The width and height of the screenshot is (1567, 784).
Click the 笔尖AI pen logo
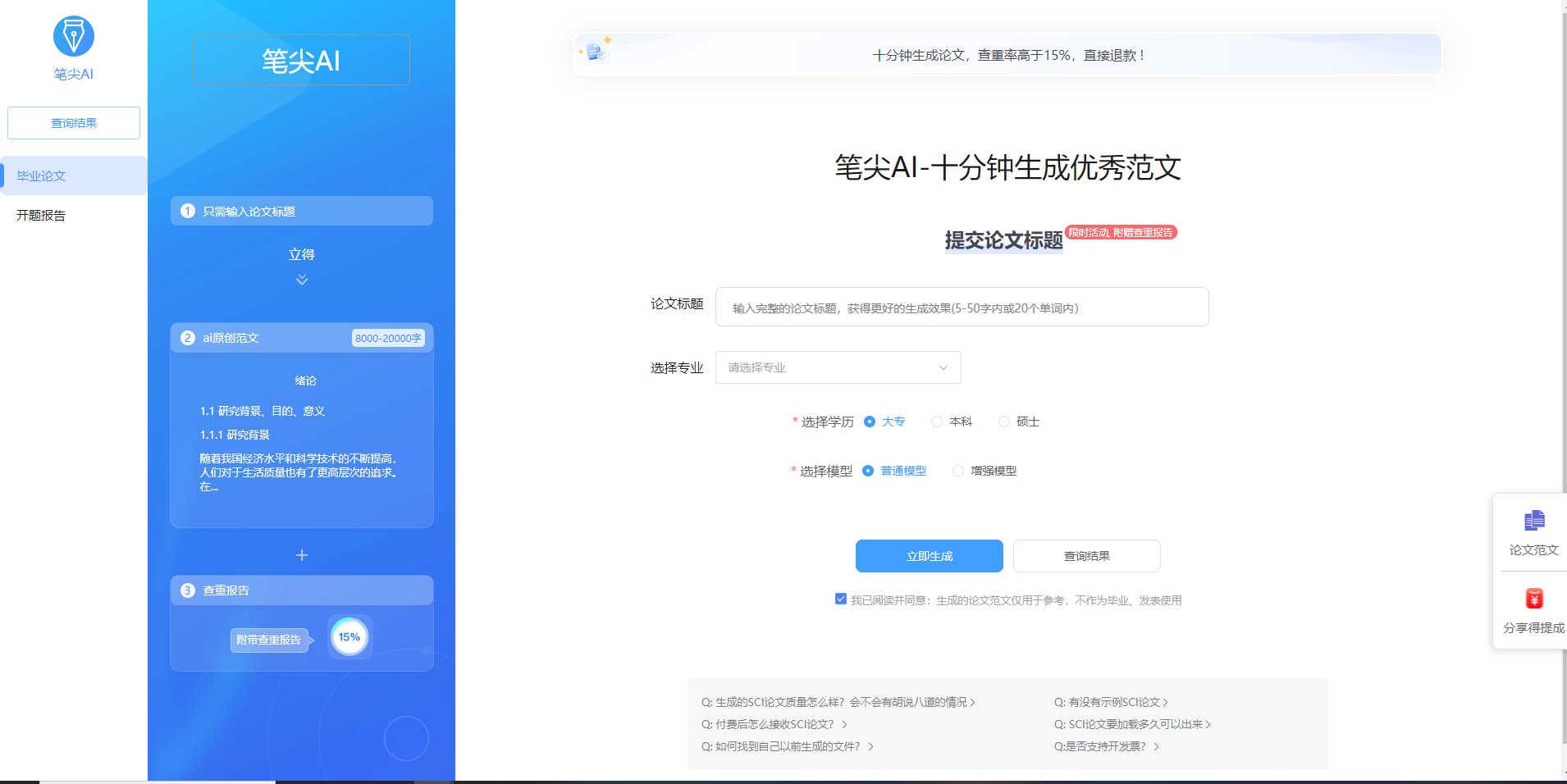click(73, 36)
